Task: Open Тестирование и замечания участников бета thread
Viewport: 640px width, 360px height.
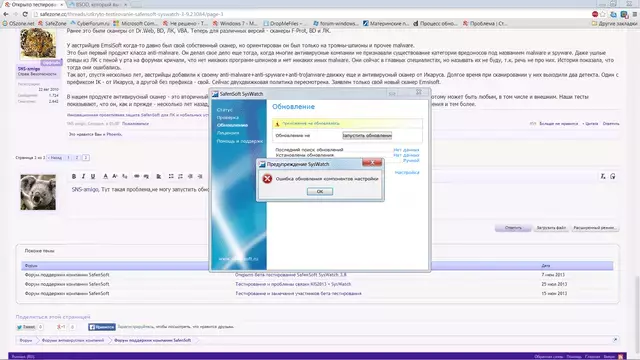Action: pos(298,293)
